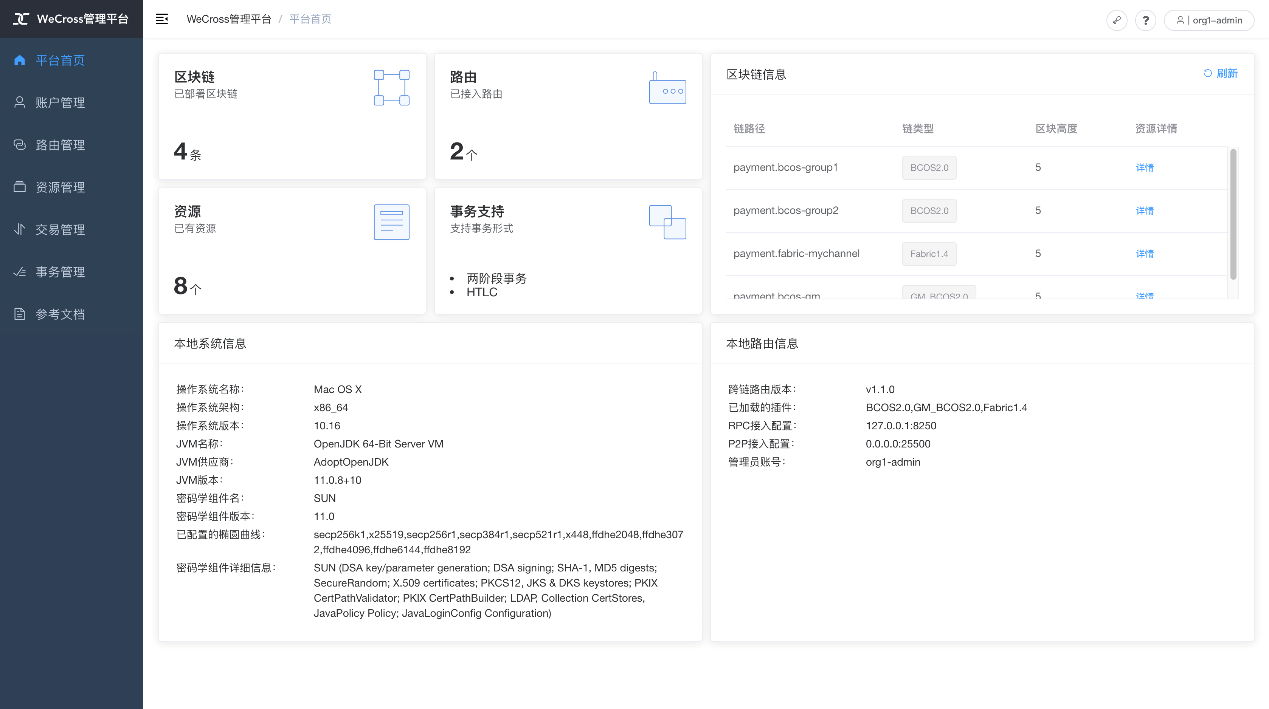Click HTLC list item

tap(482, 292)
